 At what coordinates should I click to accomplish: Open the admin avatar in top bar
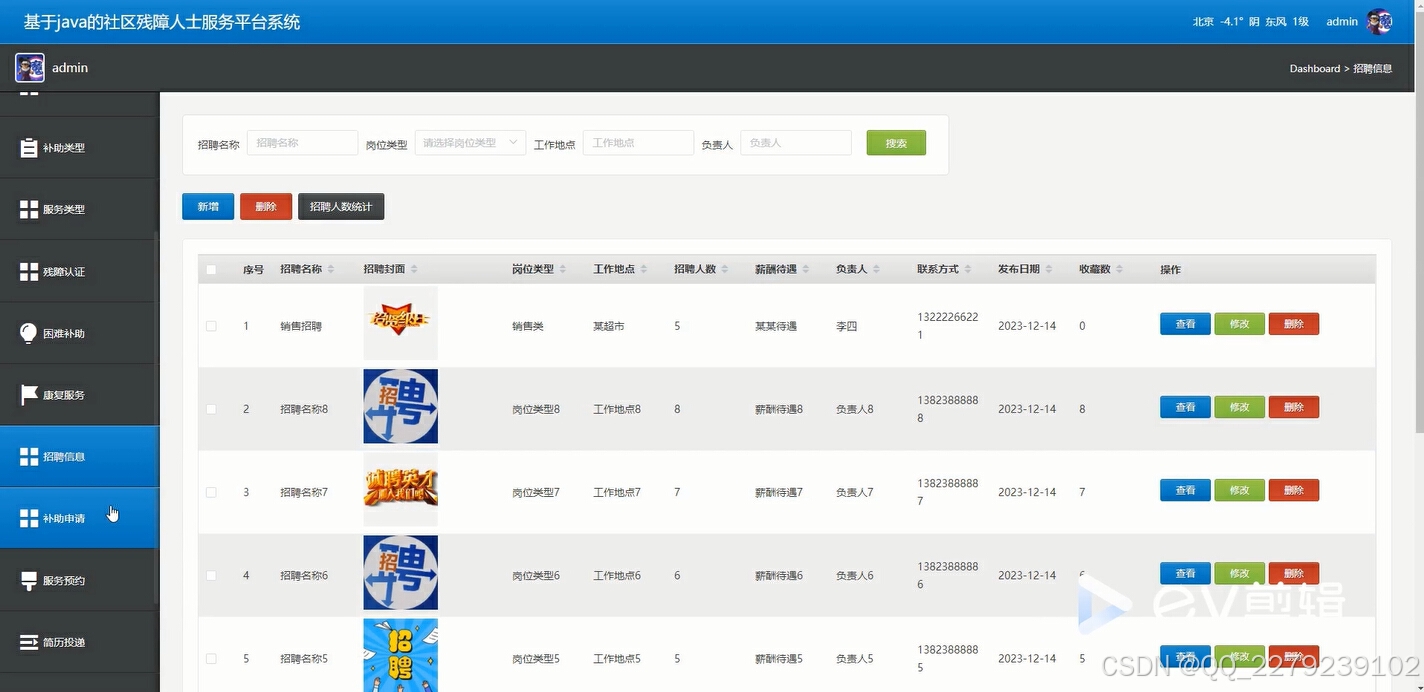tap(1380, 20)
